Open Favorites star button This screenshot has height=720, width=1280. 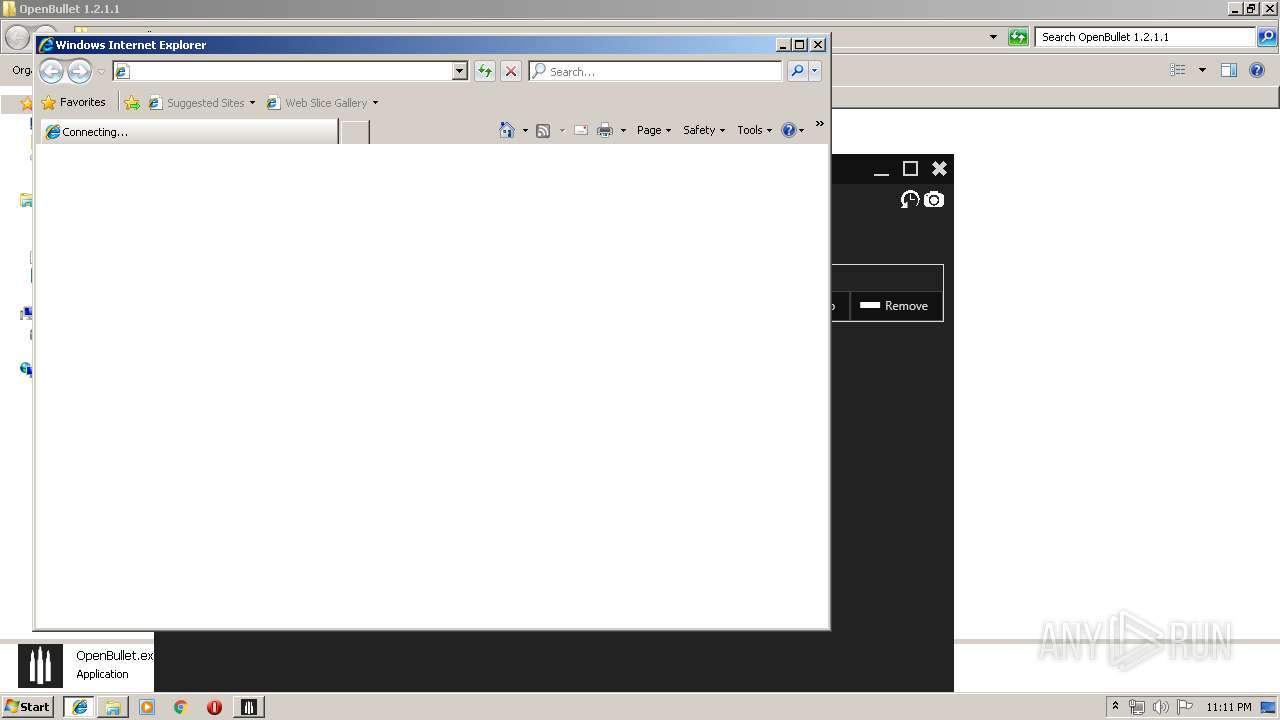pos(73,102)
